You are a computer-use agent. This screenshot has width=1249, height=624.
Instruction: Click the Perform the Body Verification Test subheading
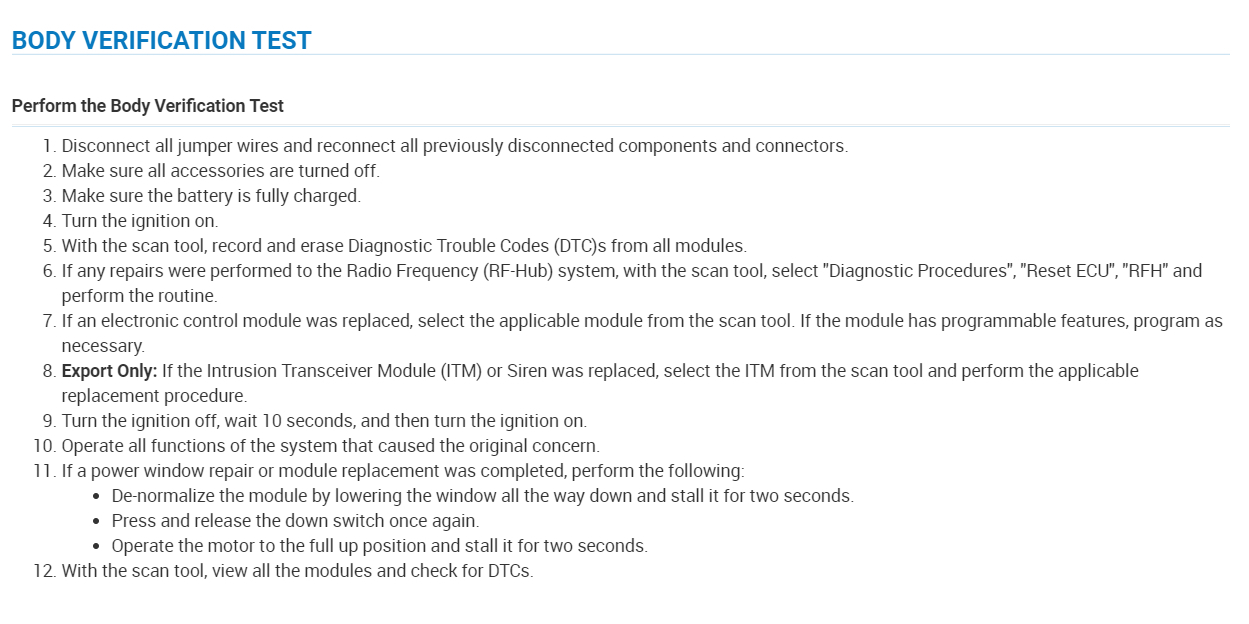148,106
